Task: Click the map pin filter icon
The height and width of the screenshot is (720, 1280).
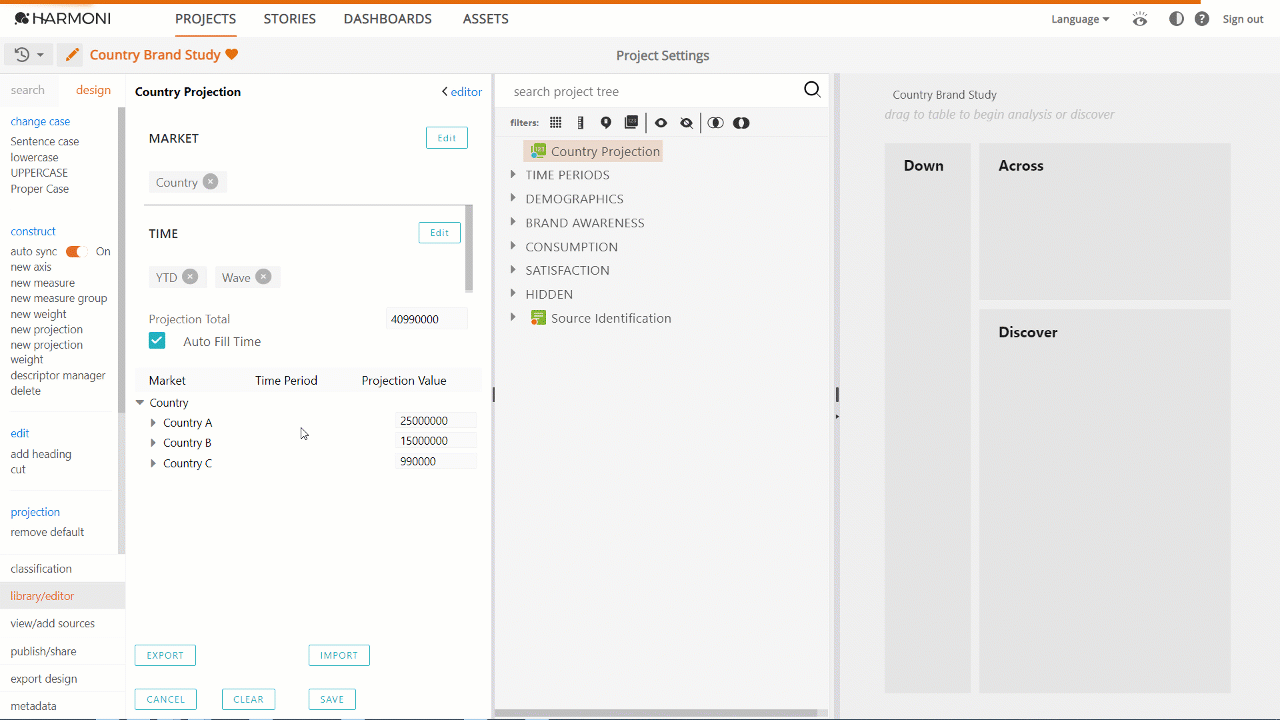Action: point(606,123)
